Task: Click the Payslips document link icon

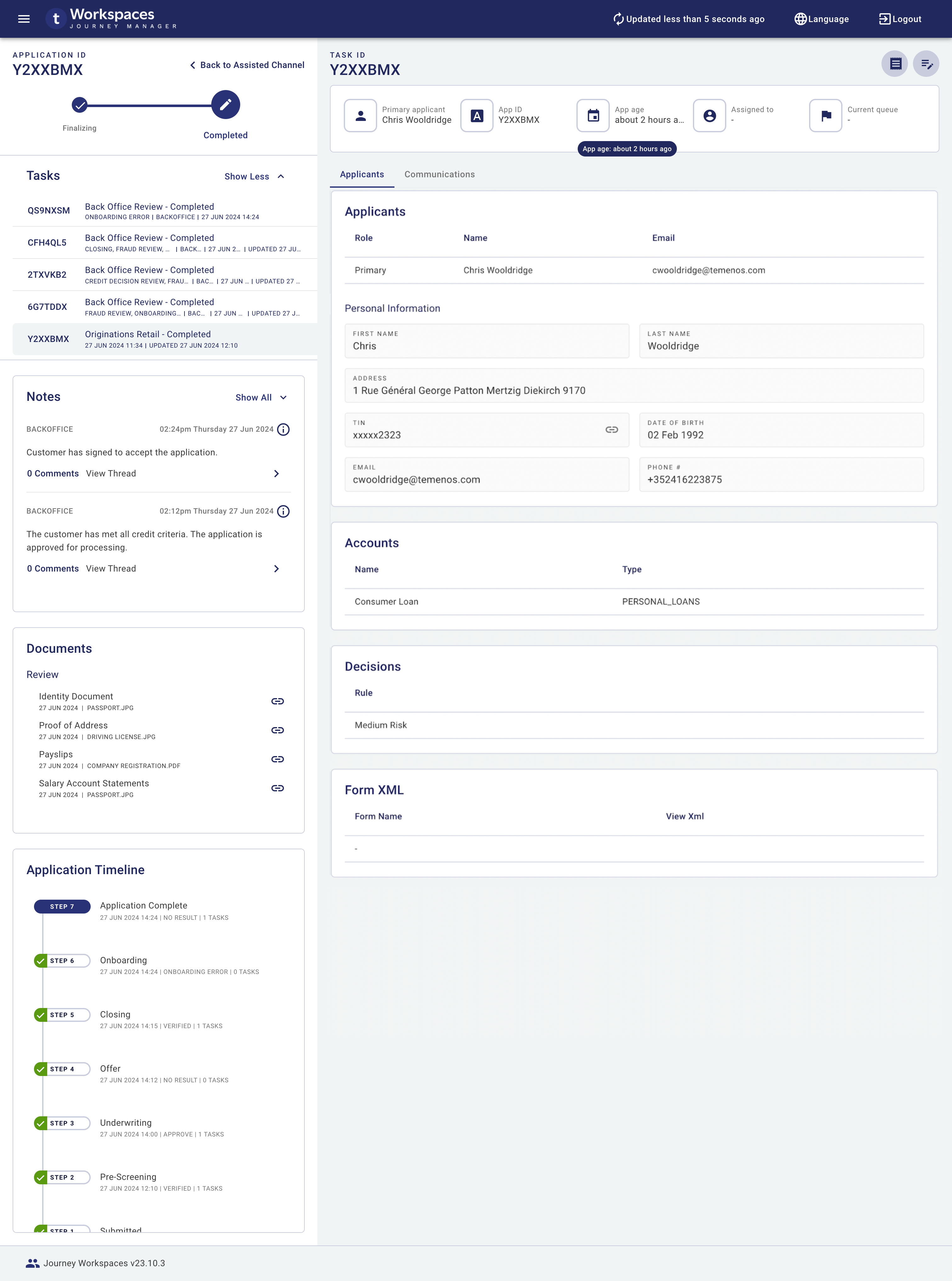Action: pyautogui.click(x=277, y=759)
